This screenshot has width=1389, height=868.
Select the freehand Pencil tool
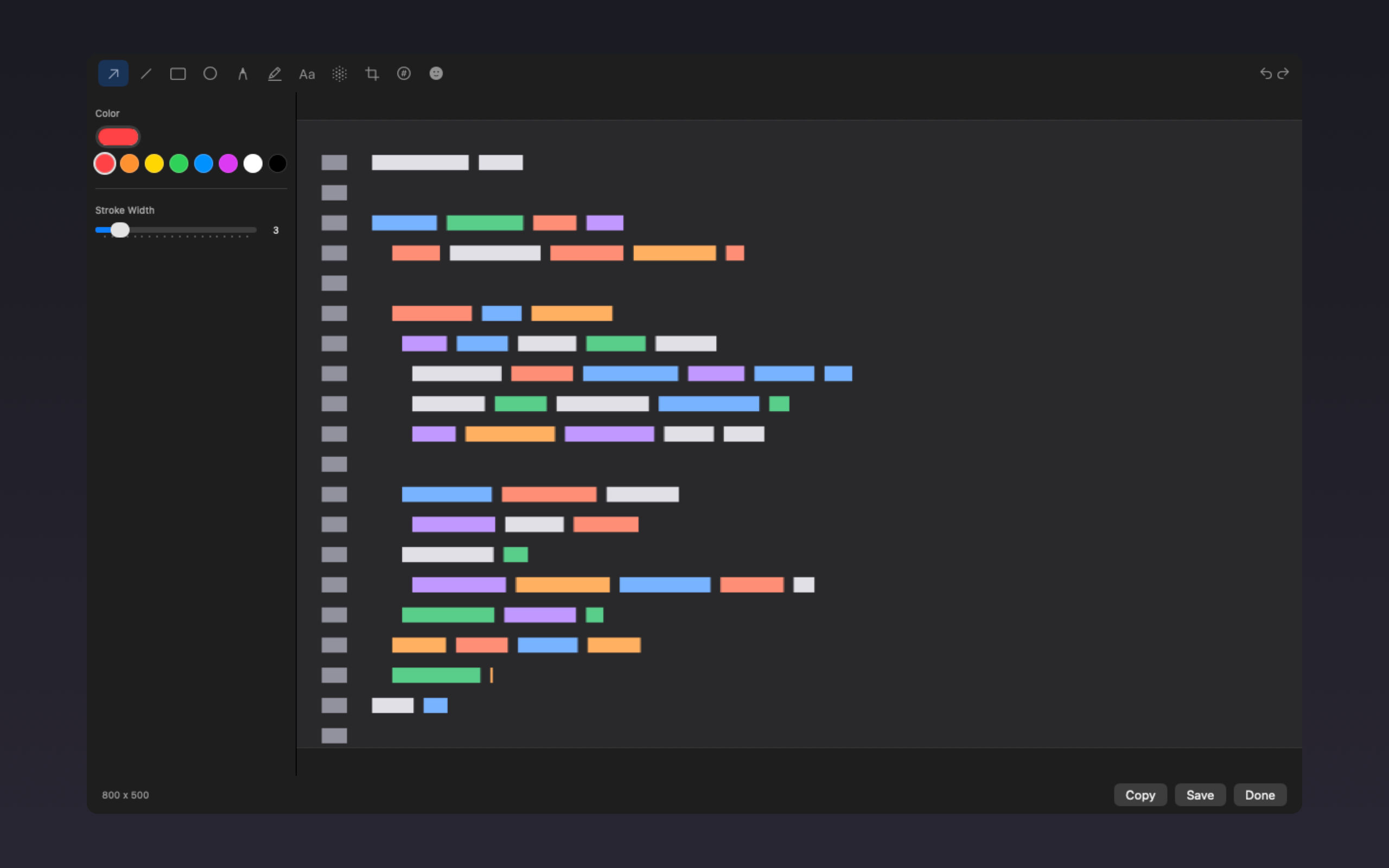pyautogui.click(x=275, y=73)
